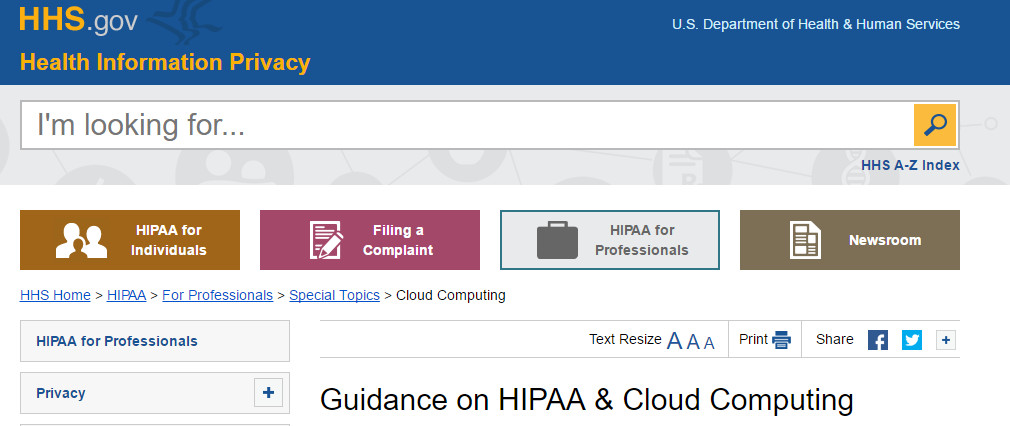Open Filing a Complaint tab

[x=370, y=240]
